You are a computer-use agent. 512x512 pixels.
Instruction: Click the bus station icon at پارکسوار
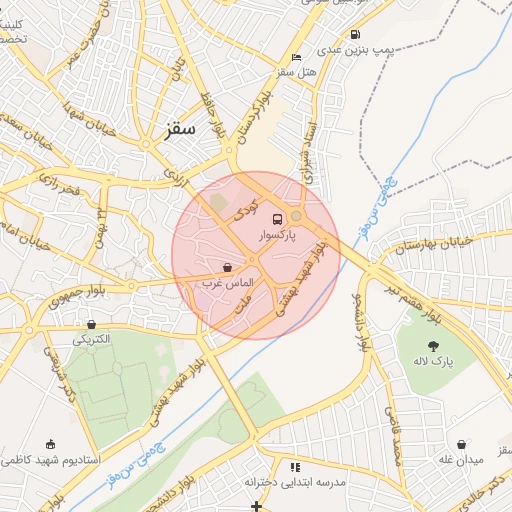pyautogui.click(x=277, y=219)
